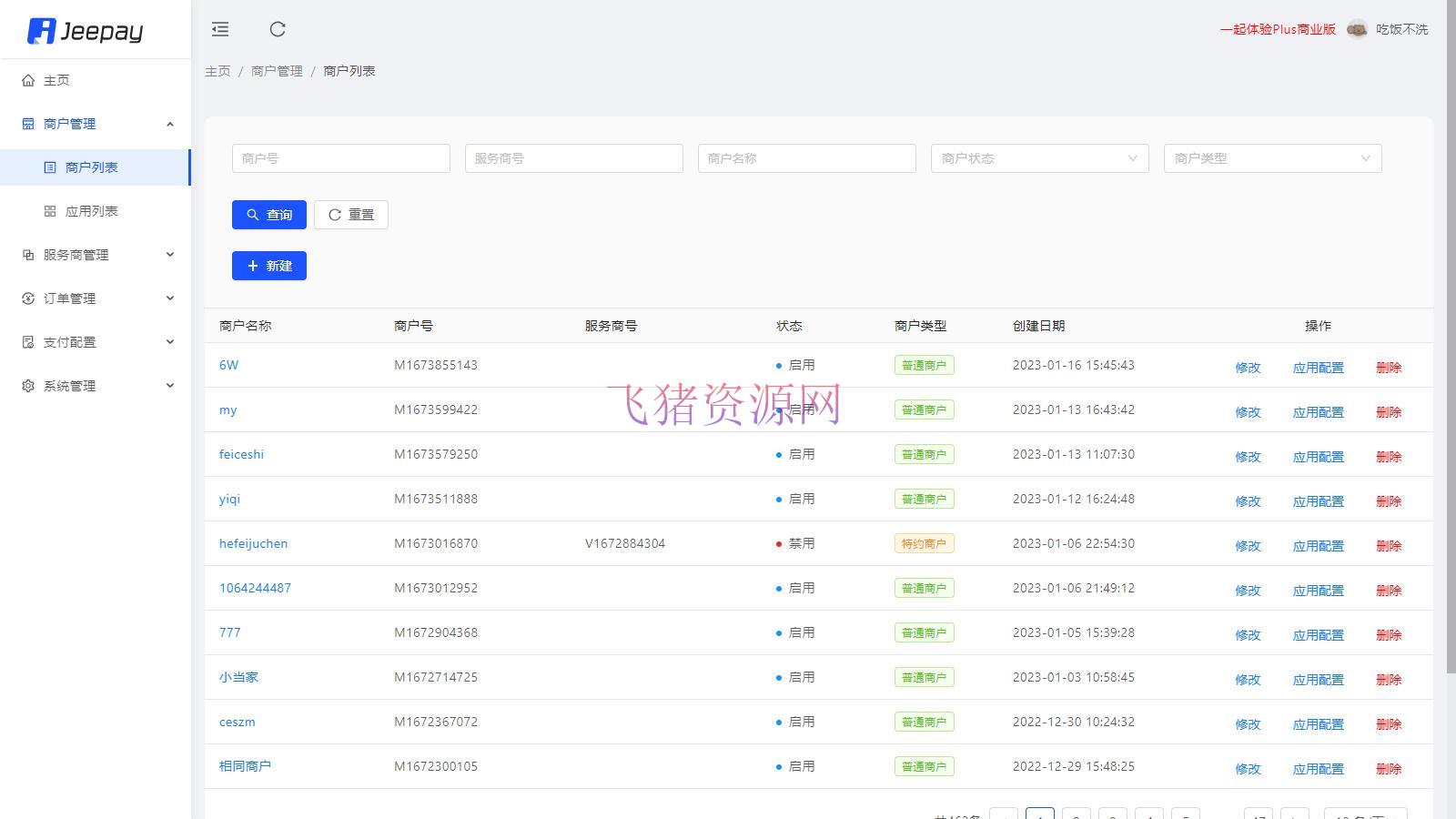Click the 重置 reset button
Viewport: 1456px width, 819px height.
tap(350, 215)
